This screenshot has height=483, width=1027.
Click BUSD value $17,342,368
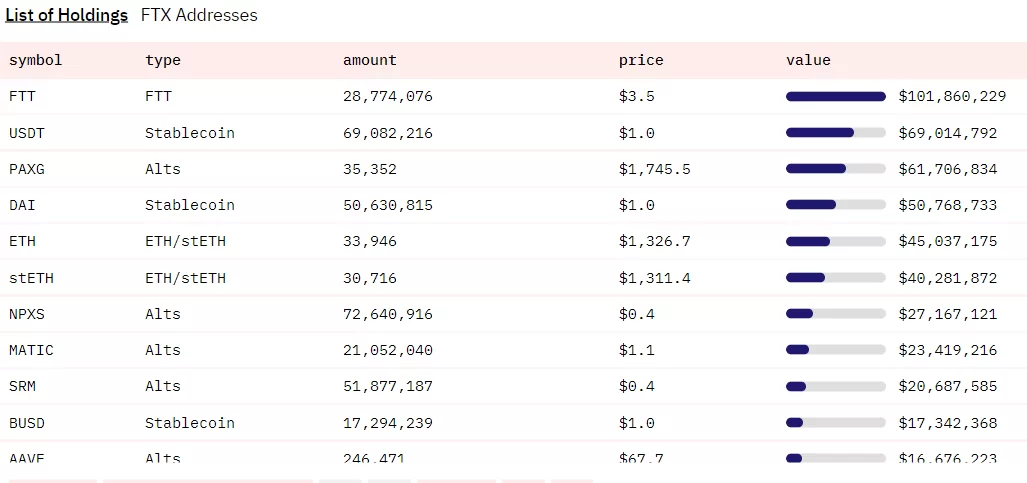947,423
